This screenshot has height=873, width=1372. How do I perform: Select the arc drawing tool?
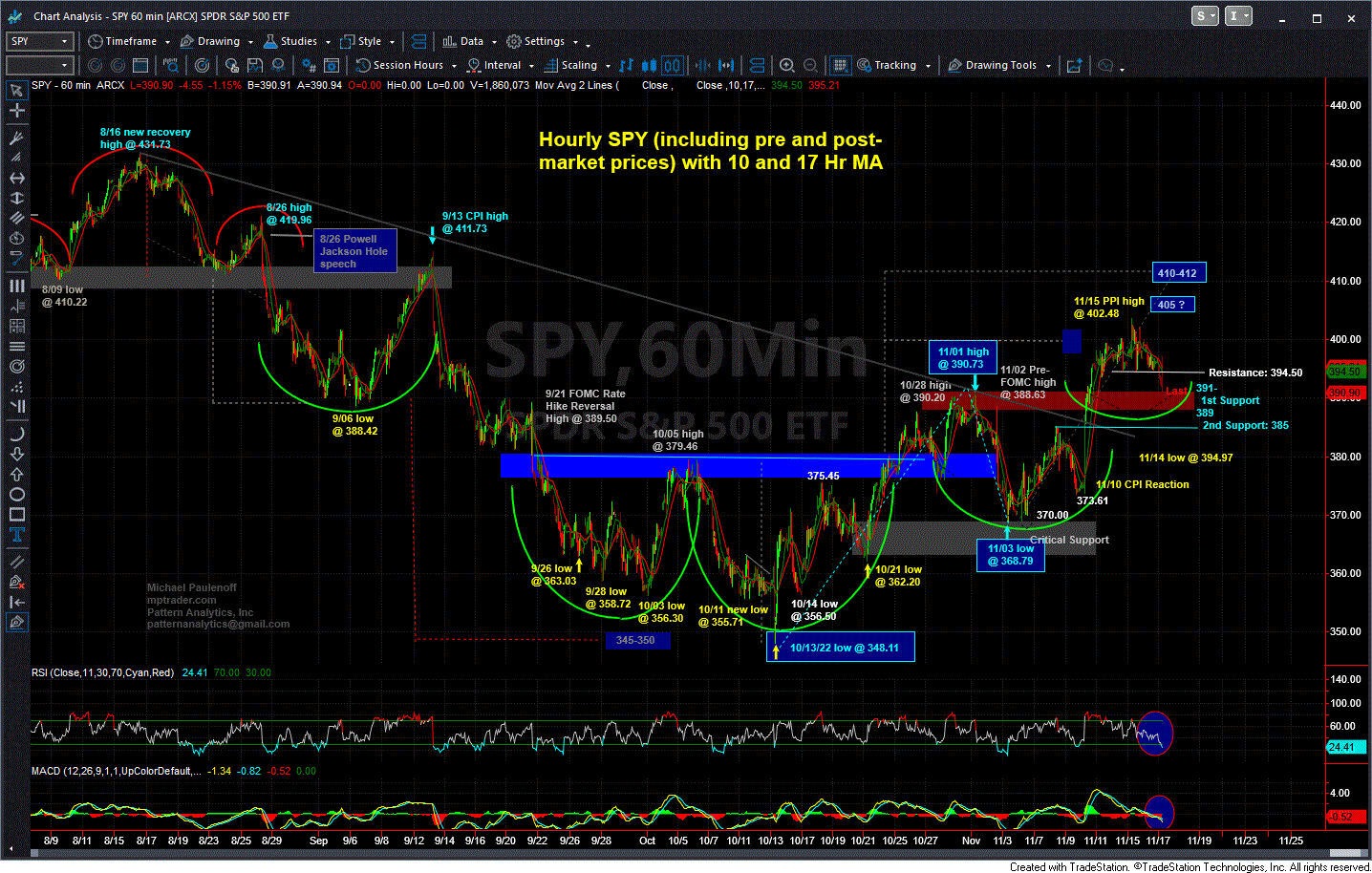tap(16, 434)
